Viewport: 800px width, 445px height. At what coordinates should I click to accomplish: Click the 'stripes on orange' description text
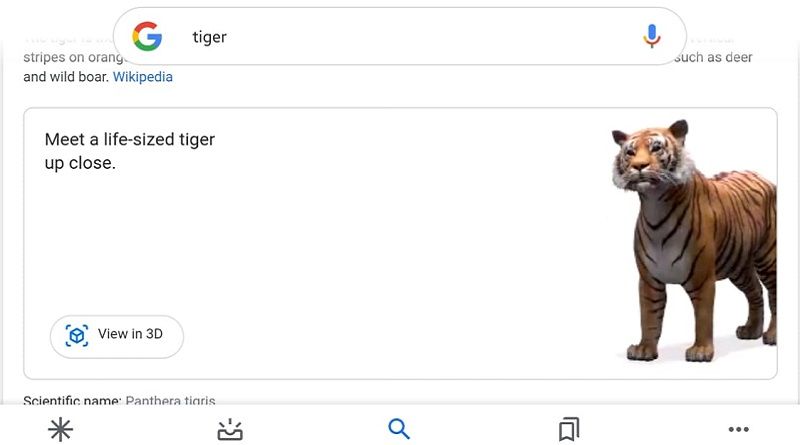click(73, 57)
